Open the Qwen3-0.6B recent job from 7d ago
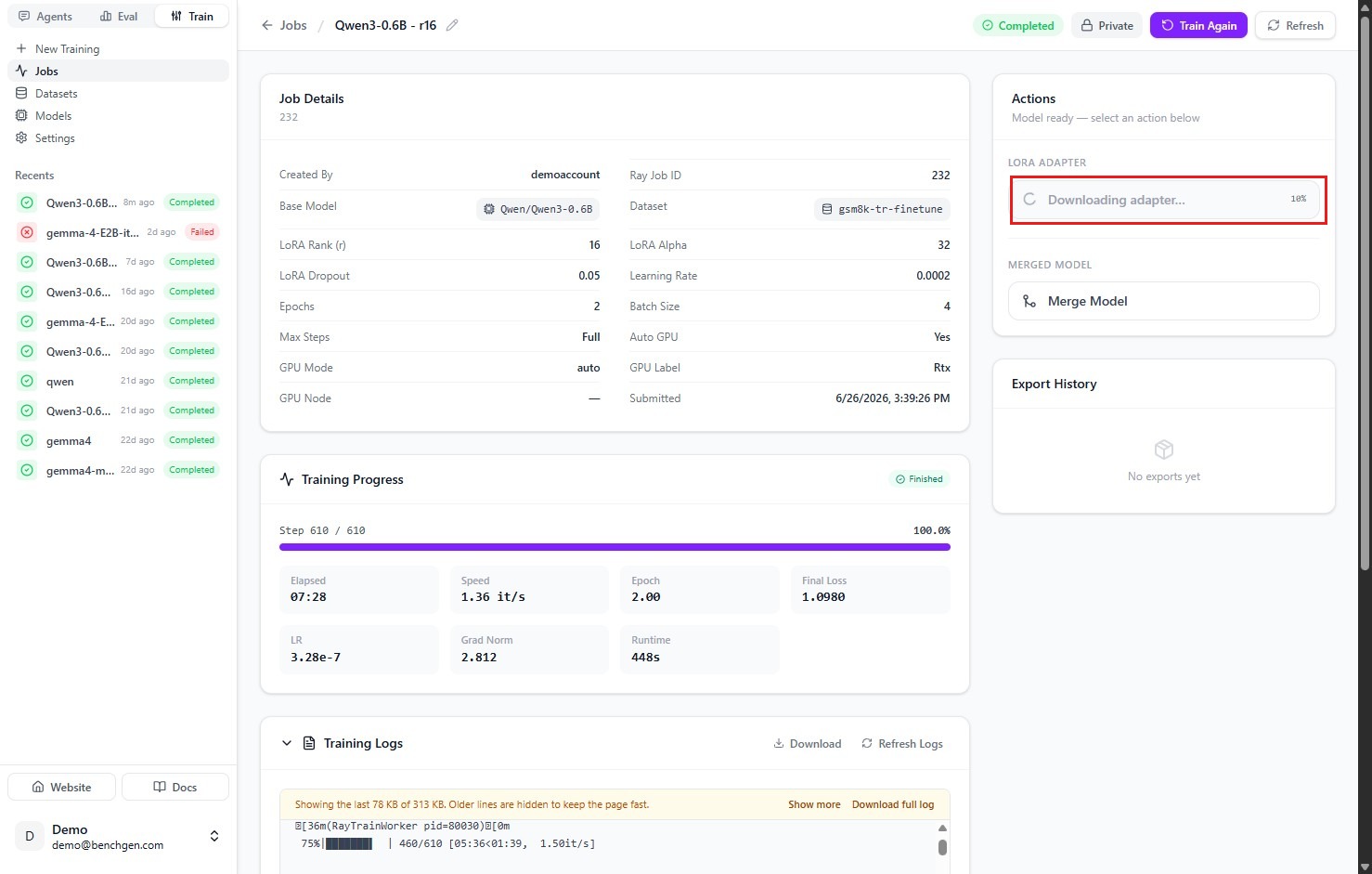 point(118,262)
